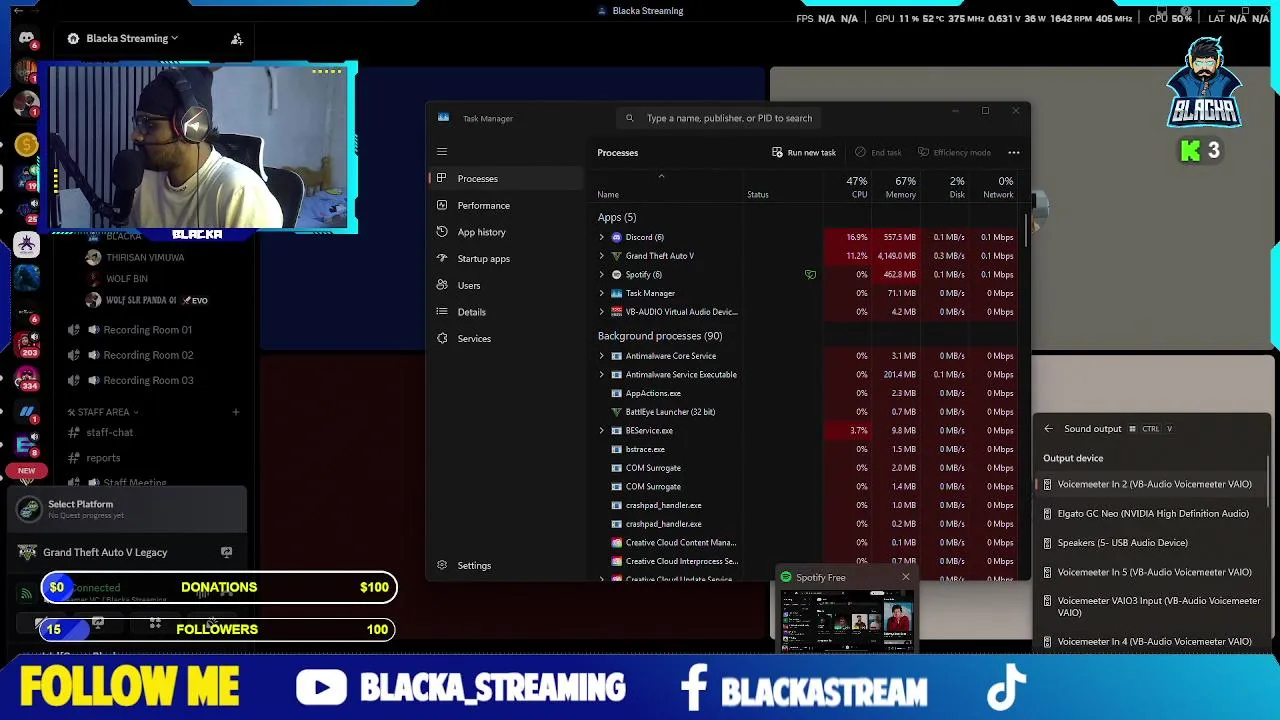Expand the BEService.exe process
Screen dimensions: 1280x720
(602, 431)
